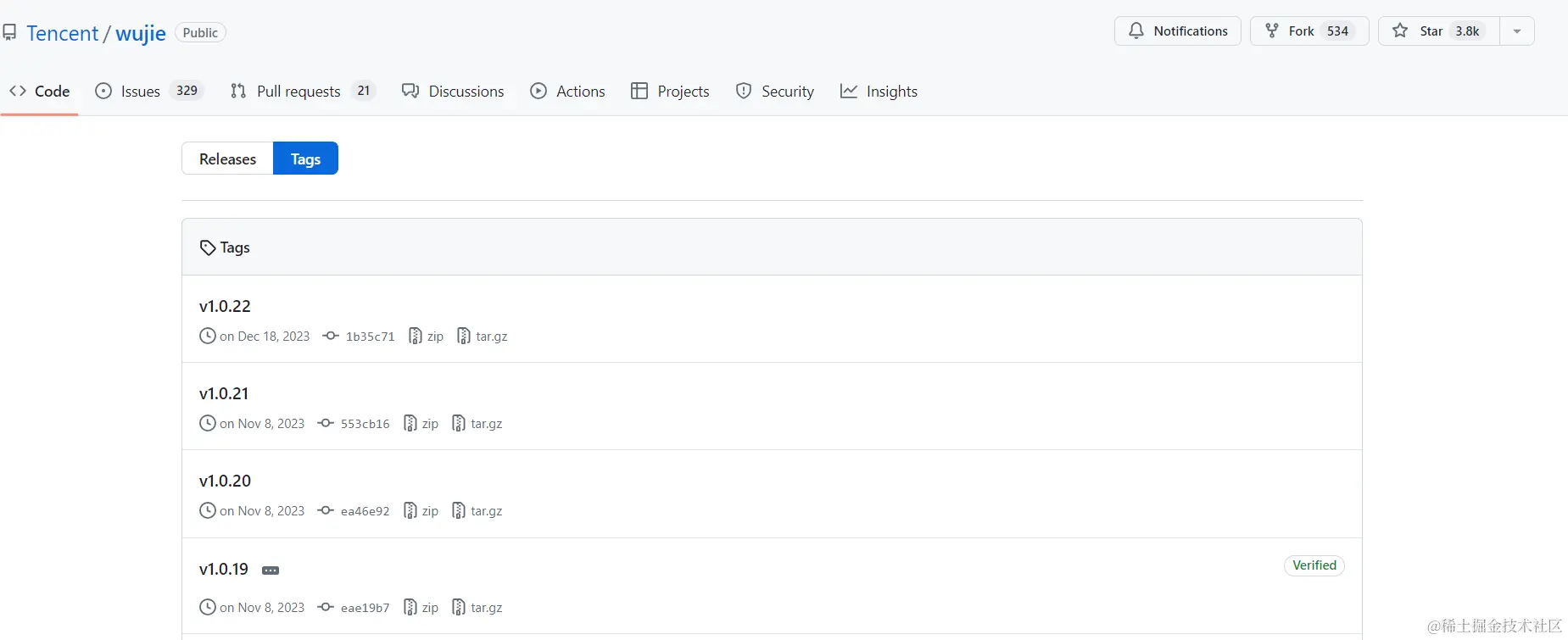The height and width of the screenshot is (640, 1568).
Task: Open commit 553cb16
Action: point(365,424)
